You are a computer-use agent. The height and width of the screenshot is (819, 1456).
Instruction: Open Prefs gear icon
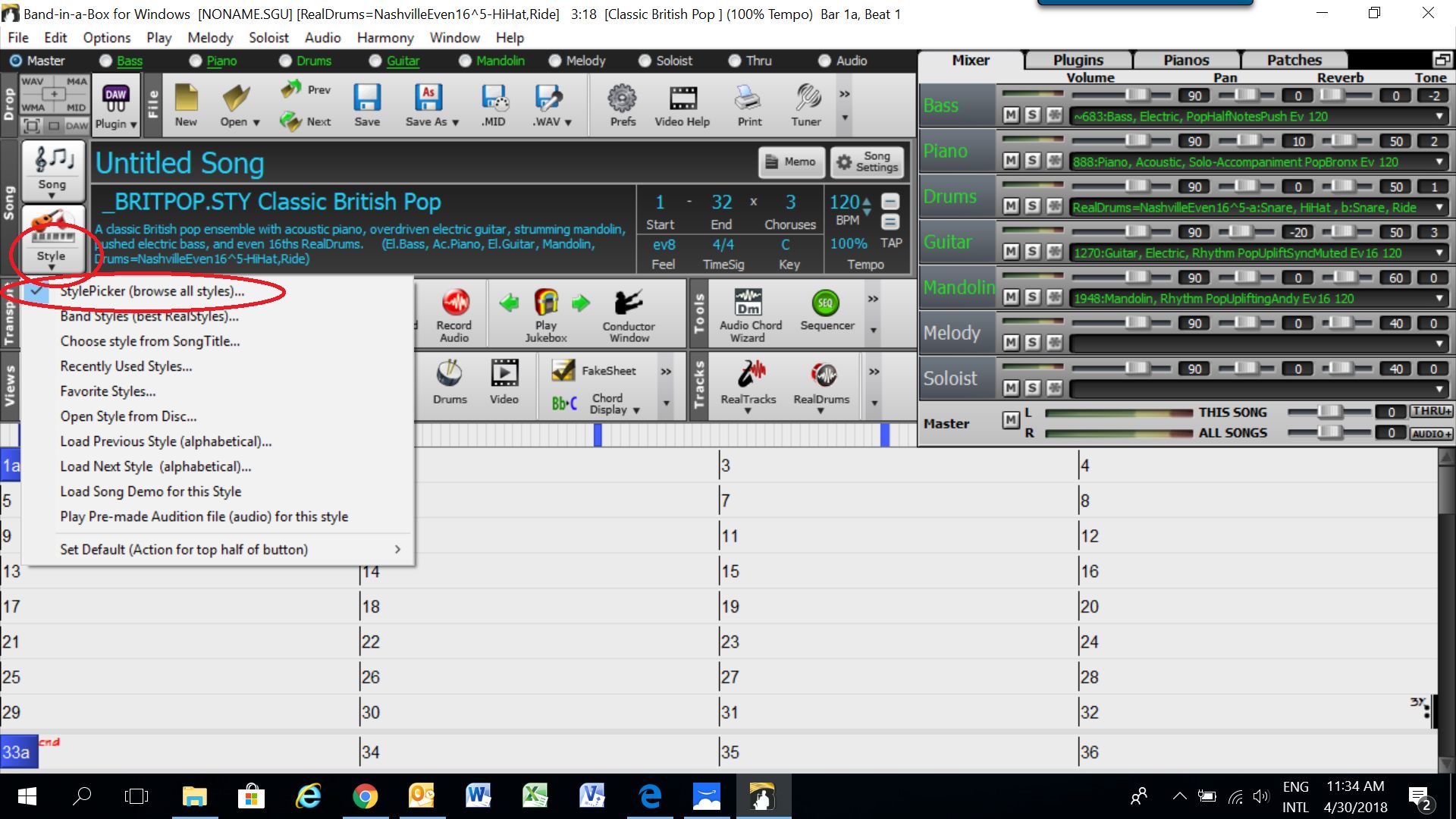pyautogui.click(x=623, y=105)
